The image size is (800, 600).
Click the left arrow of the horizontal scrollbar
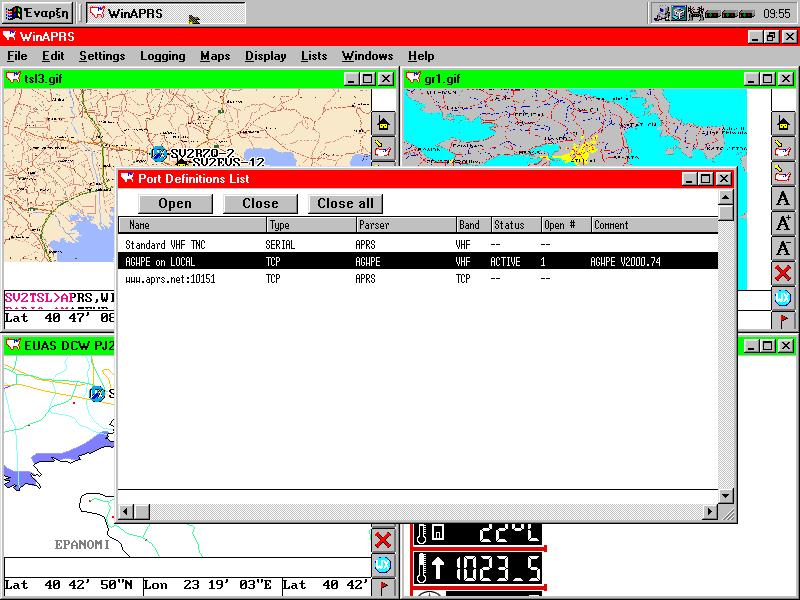click(x=126, y=511)
